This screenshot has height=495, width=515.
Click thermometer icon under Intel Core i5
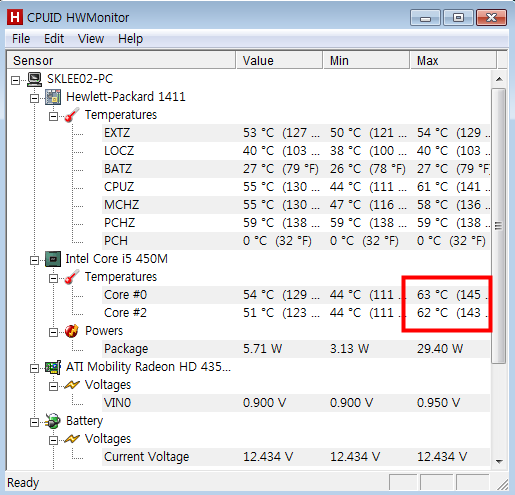(72, 277)
